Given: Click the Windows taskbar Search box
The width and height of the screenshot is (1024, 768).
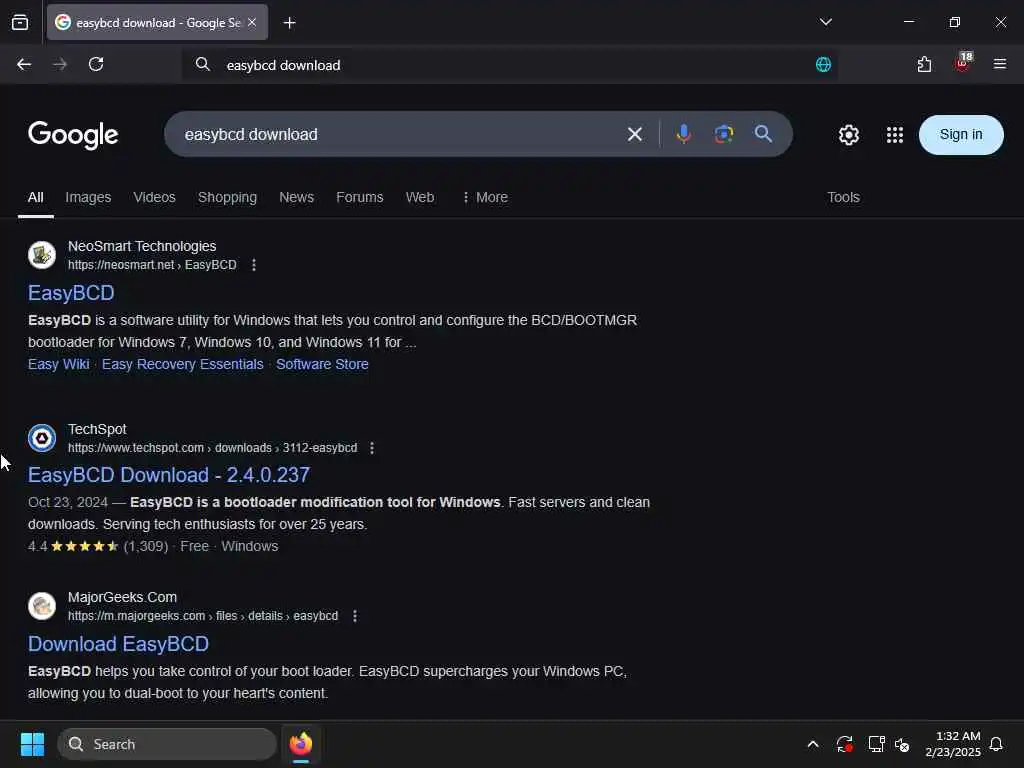Looking at the screenshot, I should [x=167, y=744].
